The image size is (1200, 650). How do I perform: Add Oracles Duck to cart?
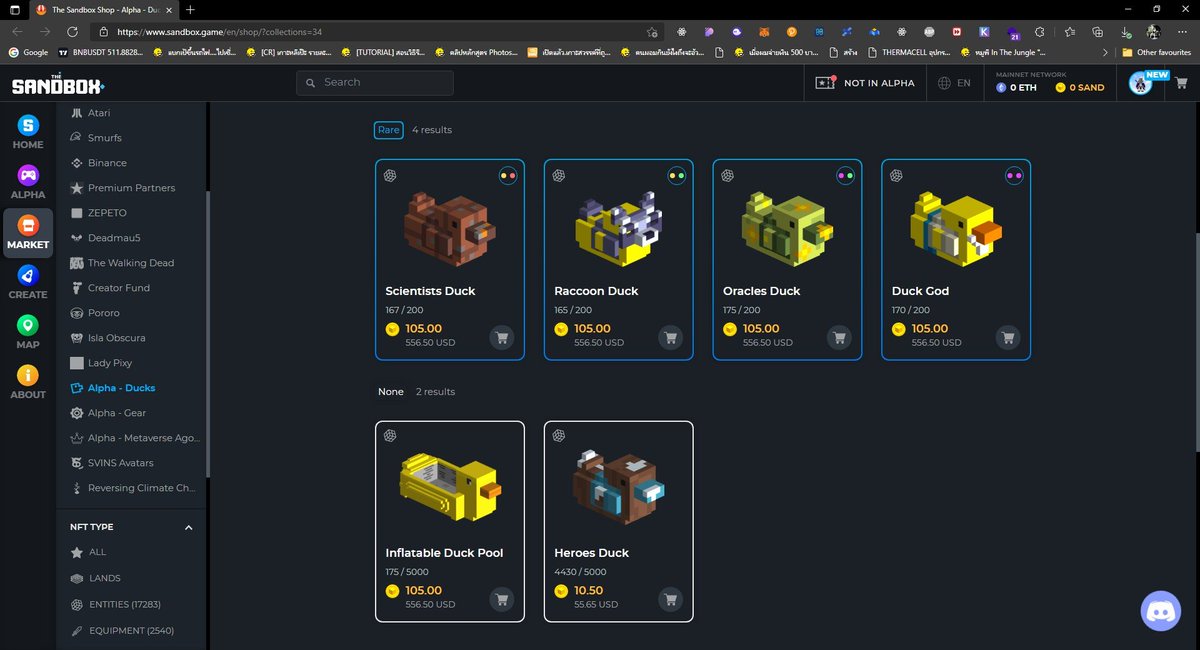pos(840,337)
